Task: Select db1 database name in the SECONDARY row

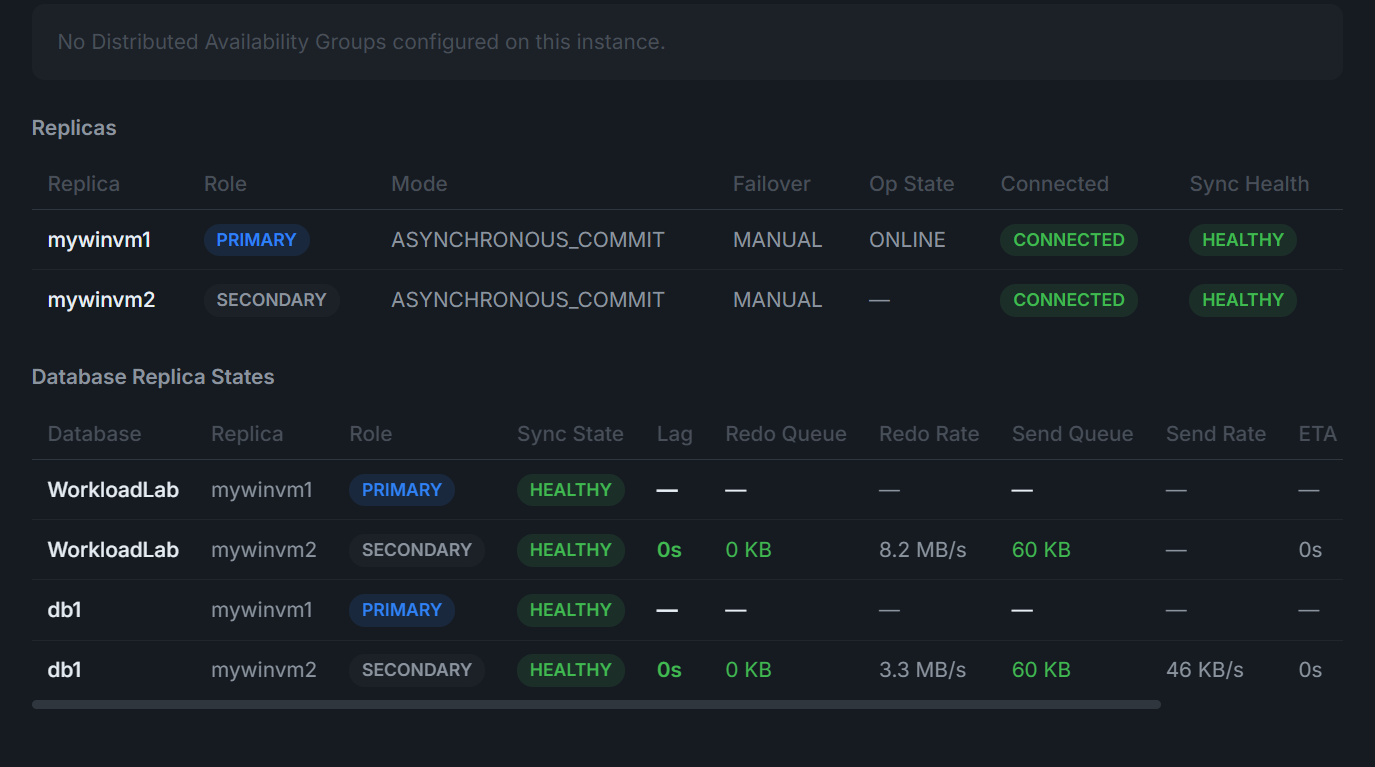Action: pos(65,670)
